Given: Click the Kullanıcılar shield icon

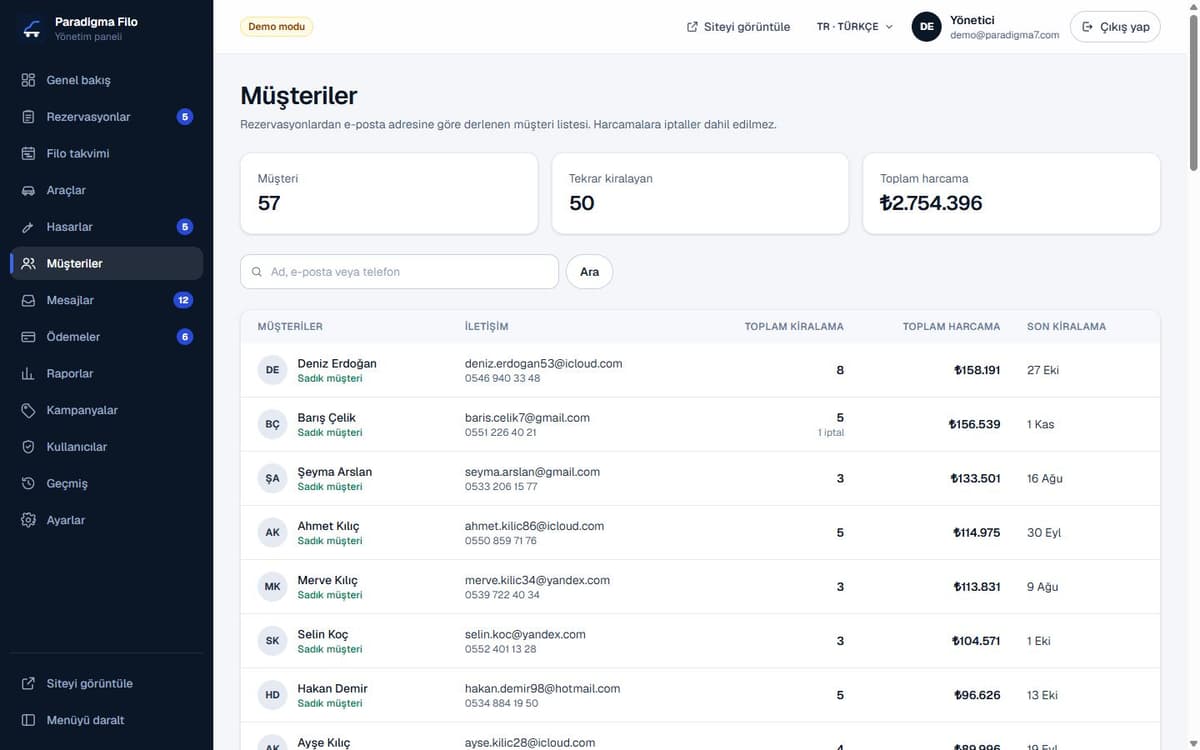Looking at the screenshot, I should coord(28,447).
